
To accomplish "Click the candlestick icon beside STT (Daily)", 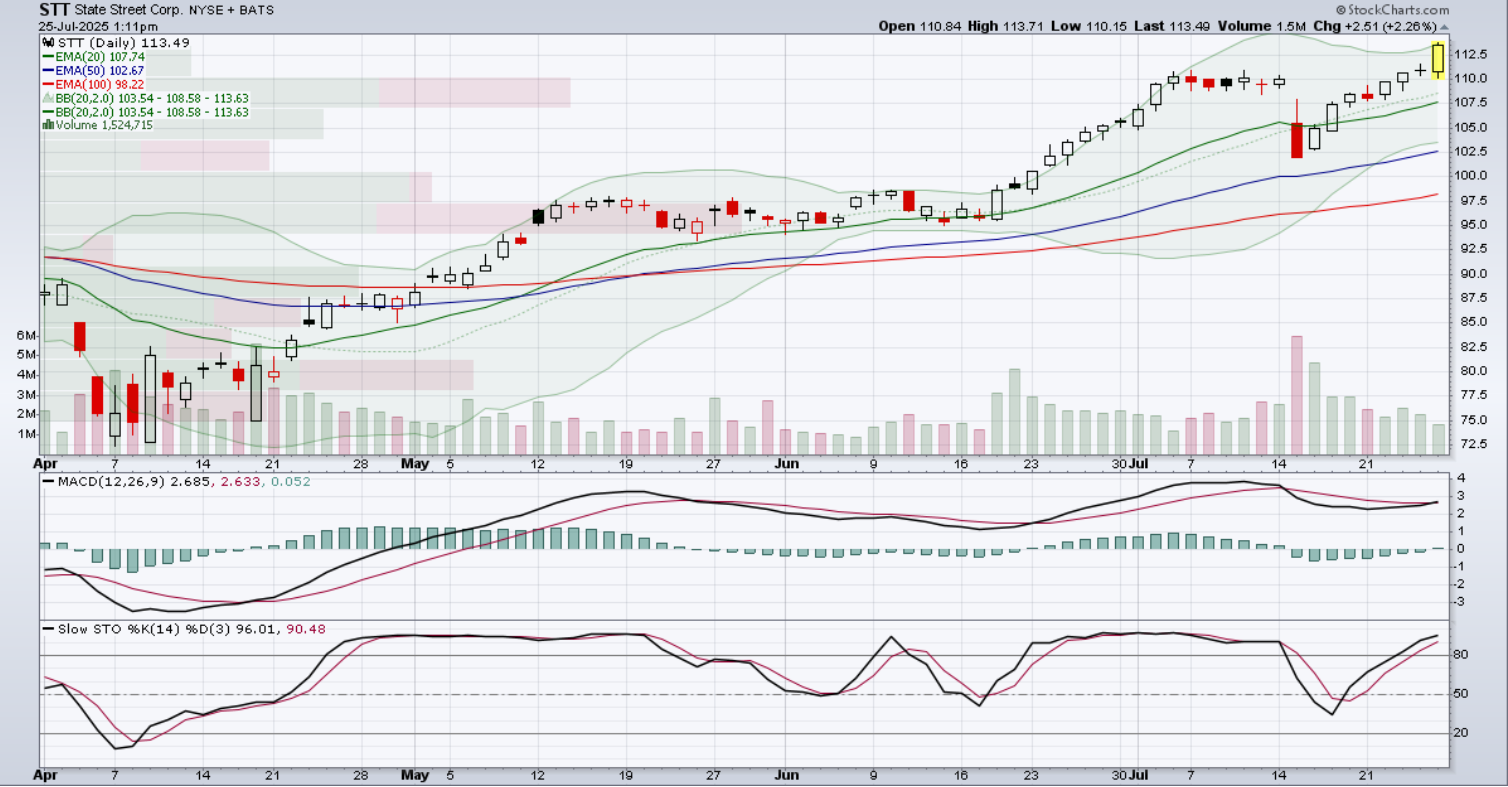I will point(47,44).
